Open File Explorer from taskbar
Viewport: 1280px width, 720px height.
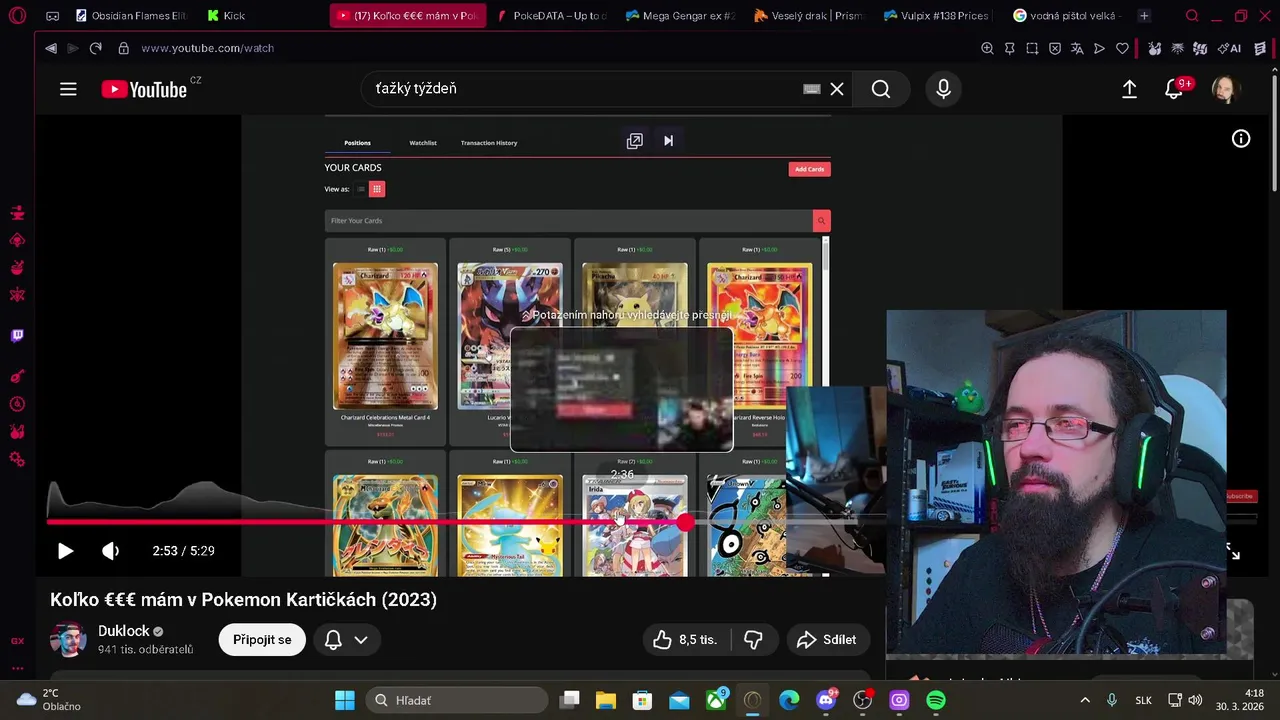(606, 700)
